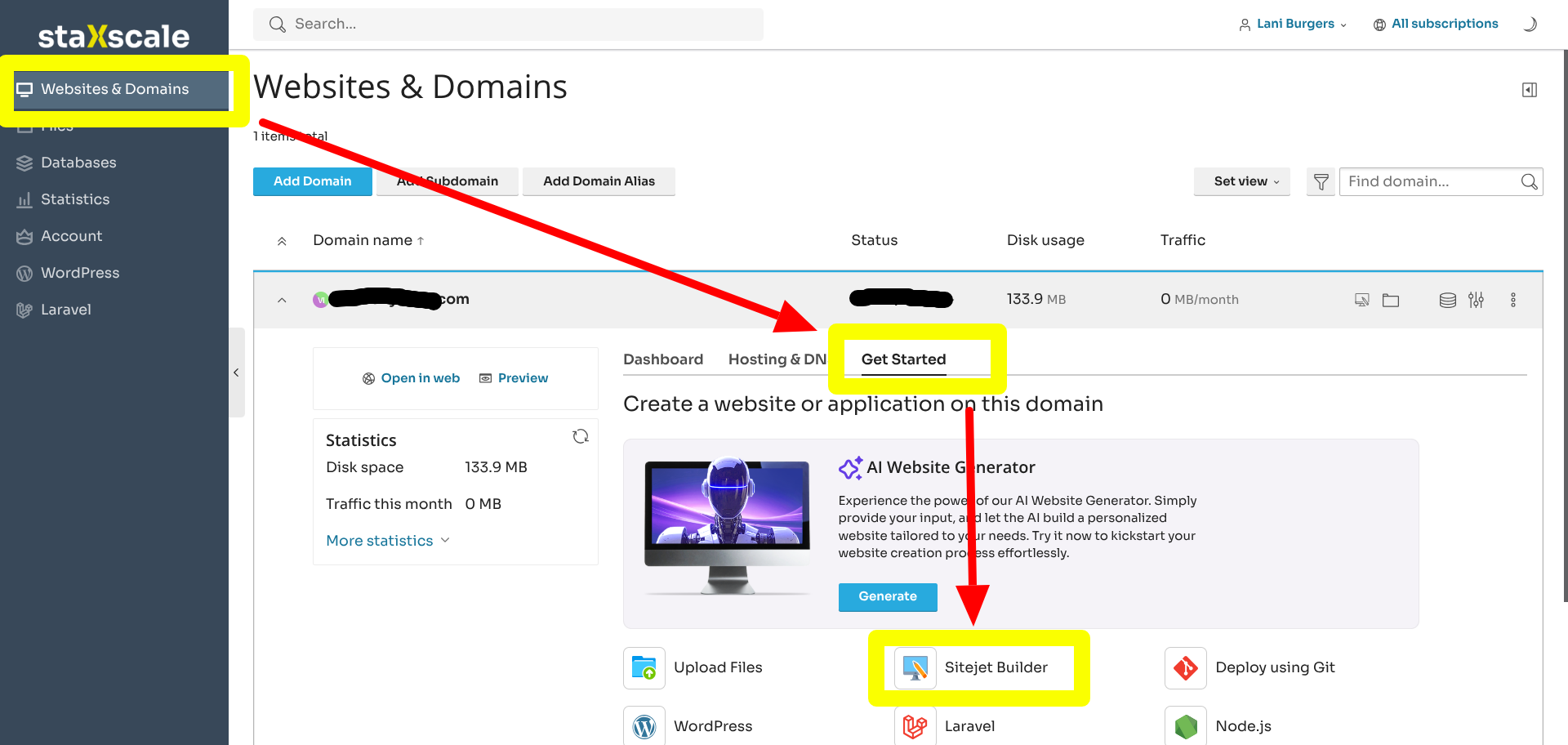The width and height of the screenshot is (1568, 745).
Task: Click the search magnifier icon in top bar
Action: tap(278, 25)
